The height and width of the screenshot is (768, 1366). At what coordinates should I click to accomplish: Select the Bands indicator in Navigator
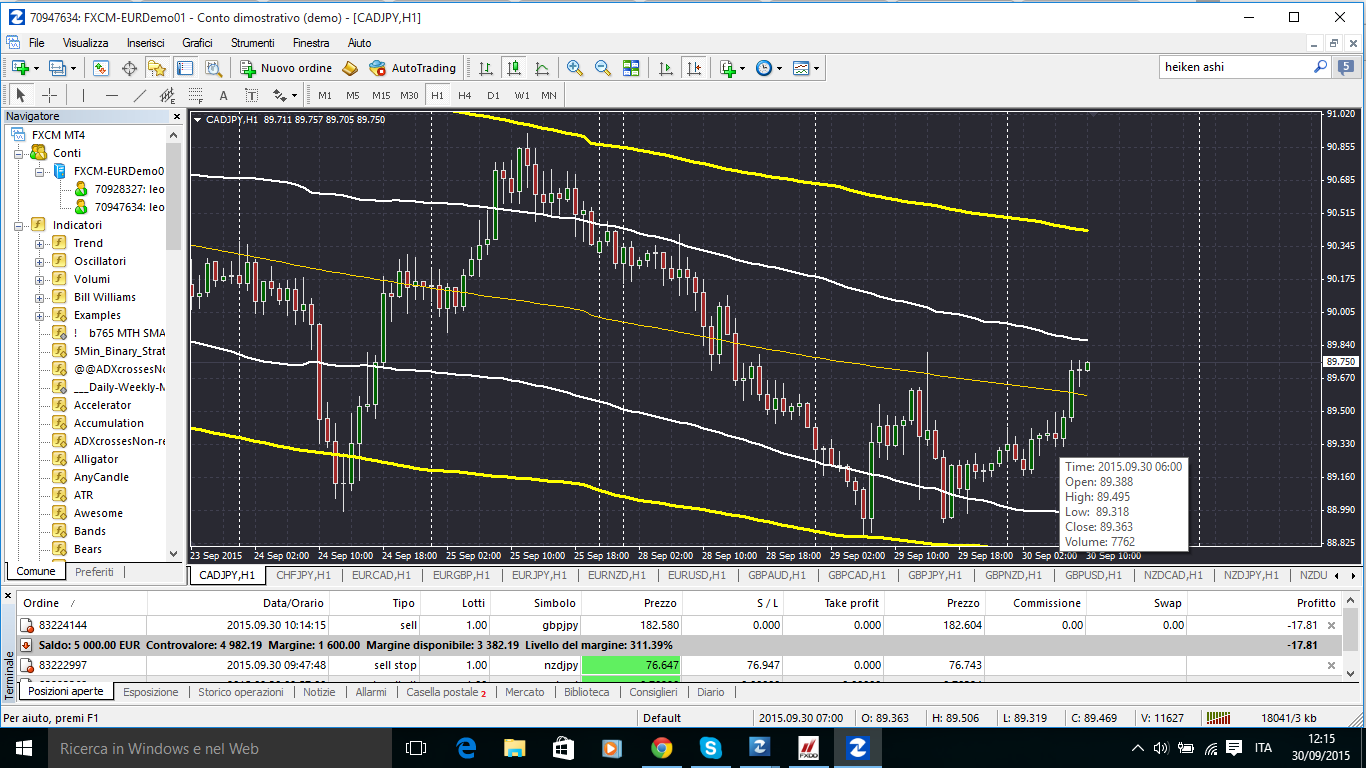[90, 531]
